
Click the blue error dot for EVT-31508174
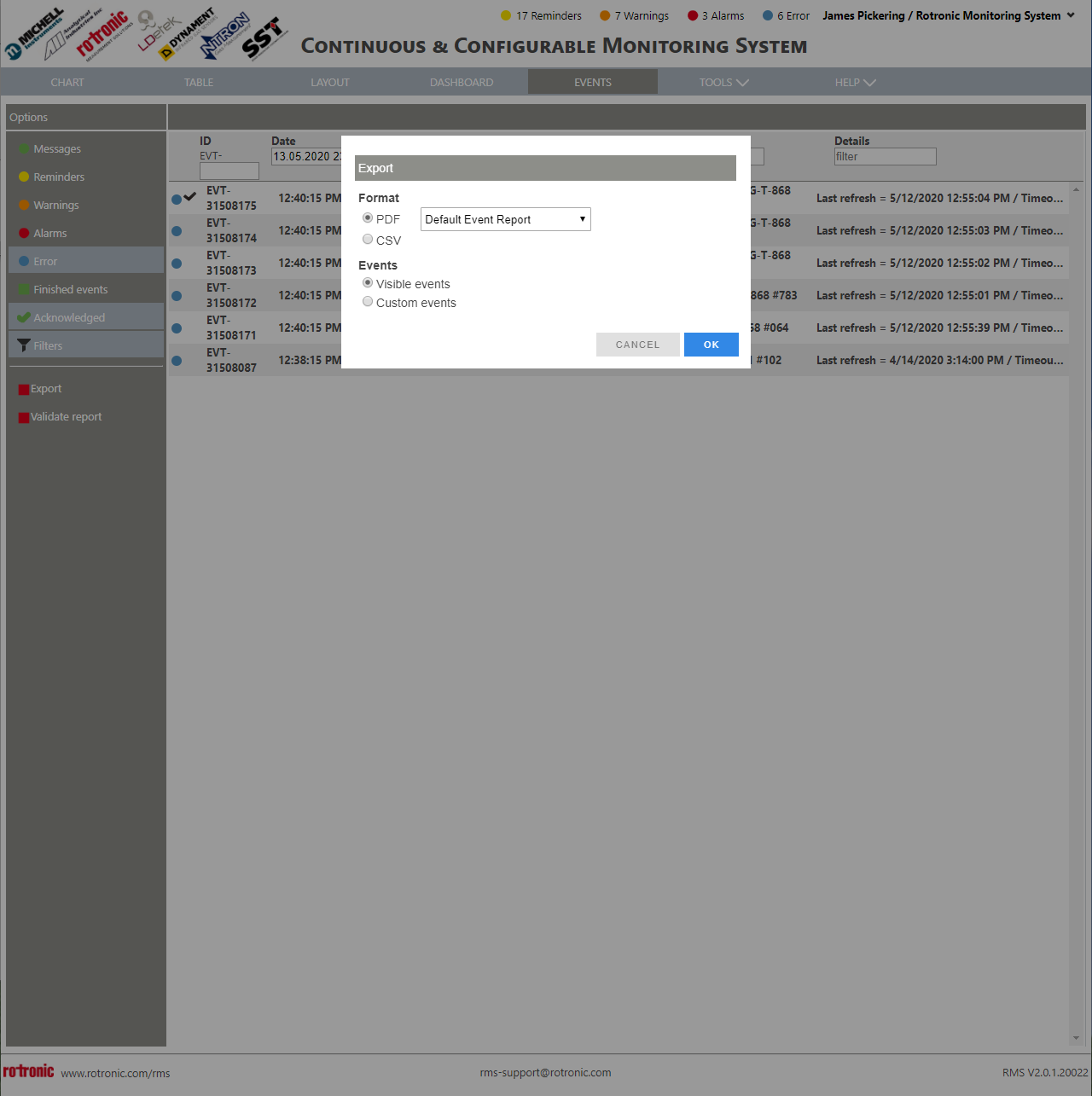[177, 231]
